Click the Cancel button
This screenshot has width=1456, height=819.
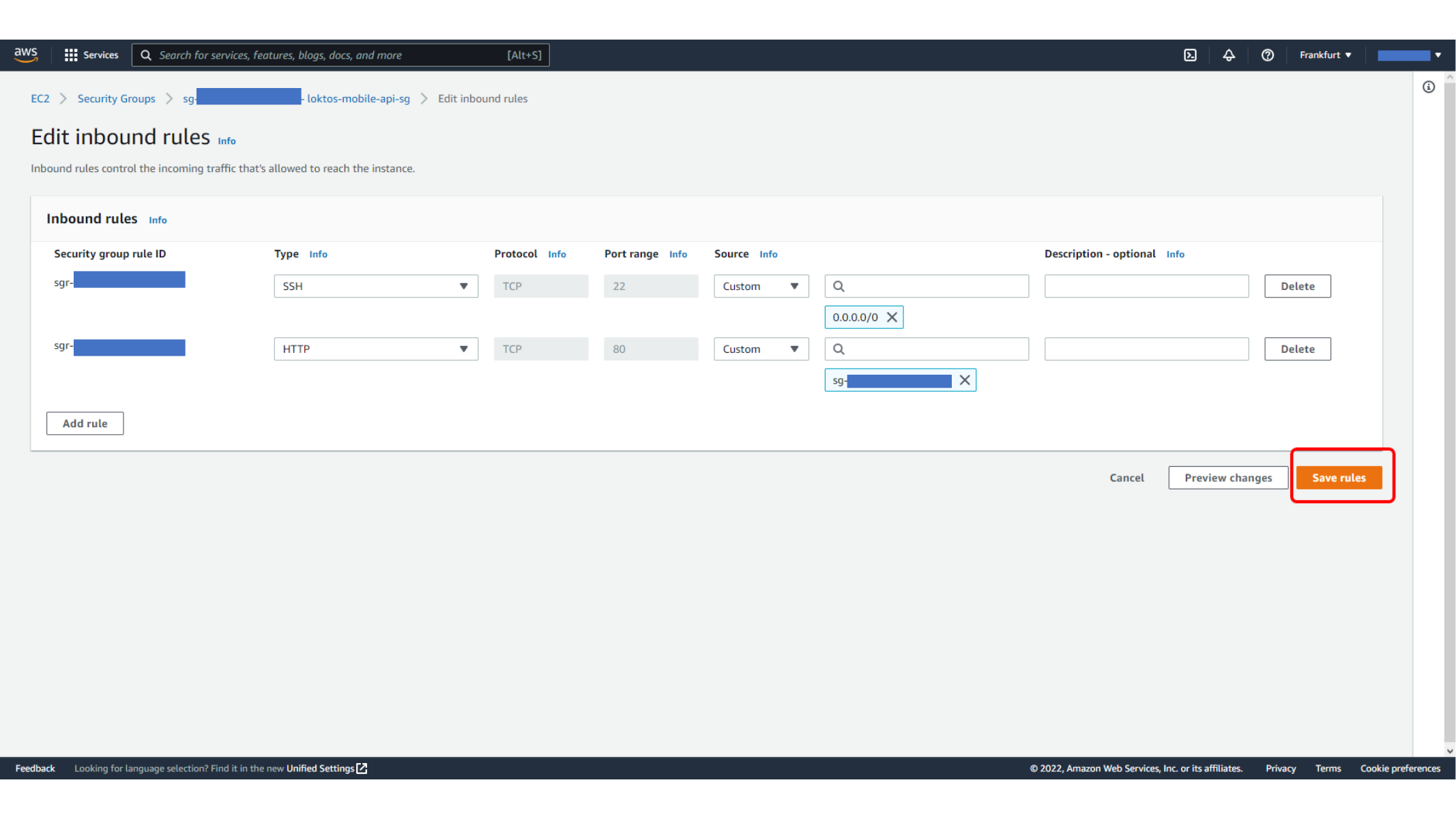[x=1126, y=478]
